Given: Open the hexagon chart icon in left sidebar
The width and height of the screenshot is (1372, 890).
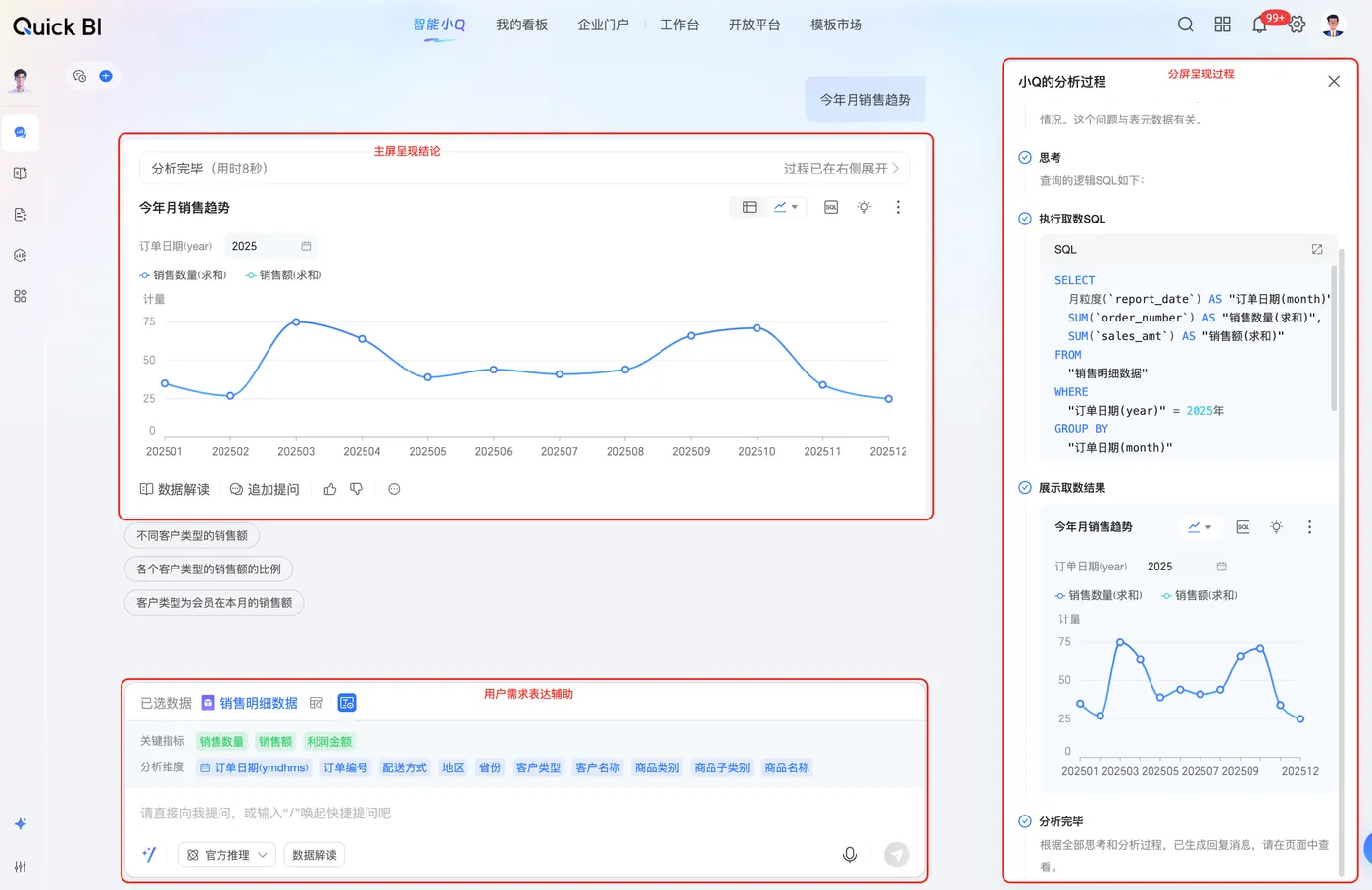Looking at the screenshot, I should [21, 255].
